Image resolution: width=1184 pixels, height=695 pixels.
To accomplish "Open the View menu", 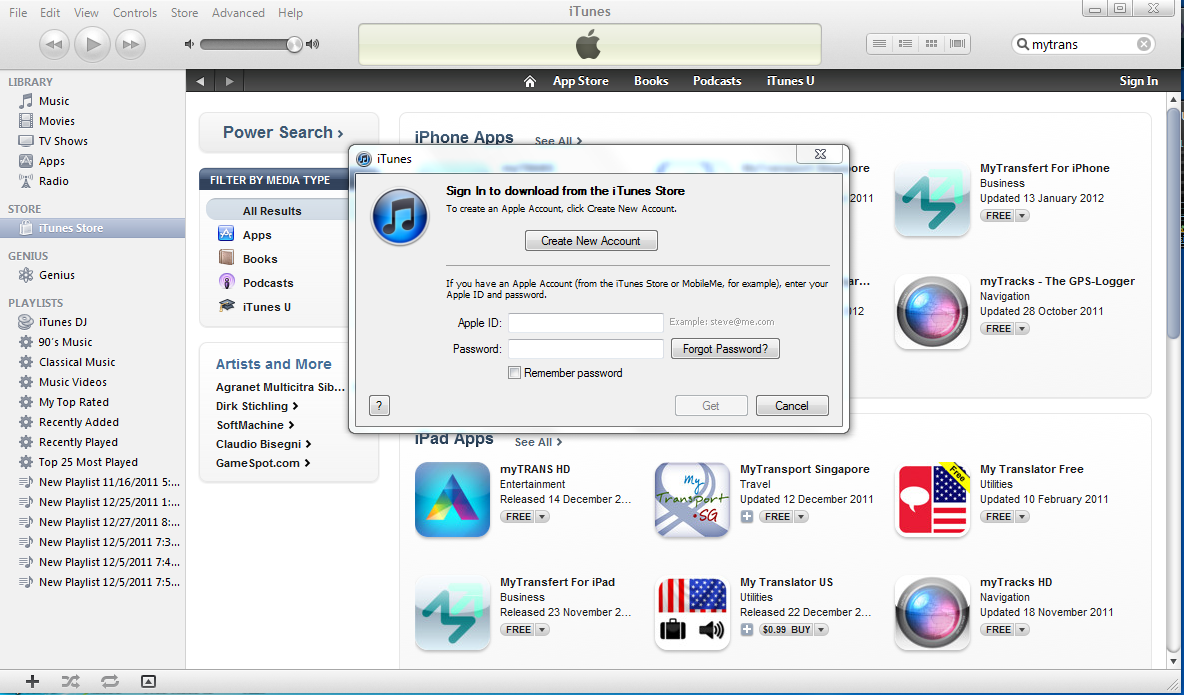I will [x=86, y=13].
